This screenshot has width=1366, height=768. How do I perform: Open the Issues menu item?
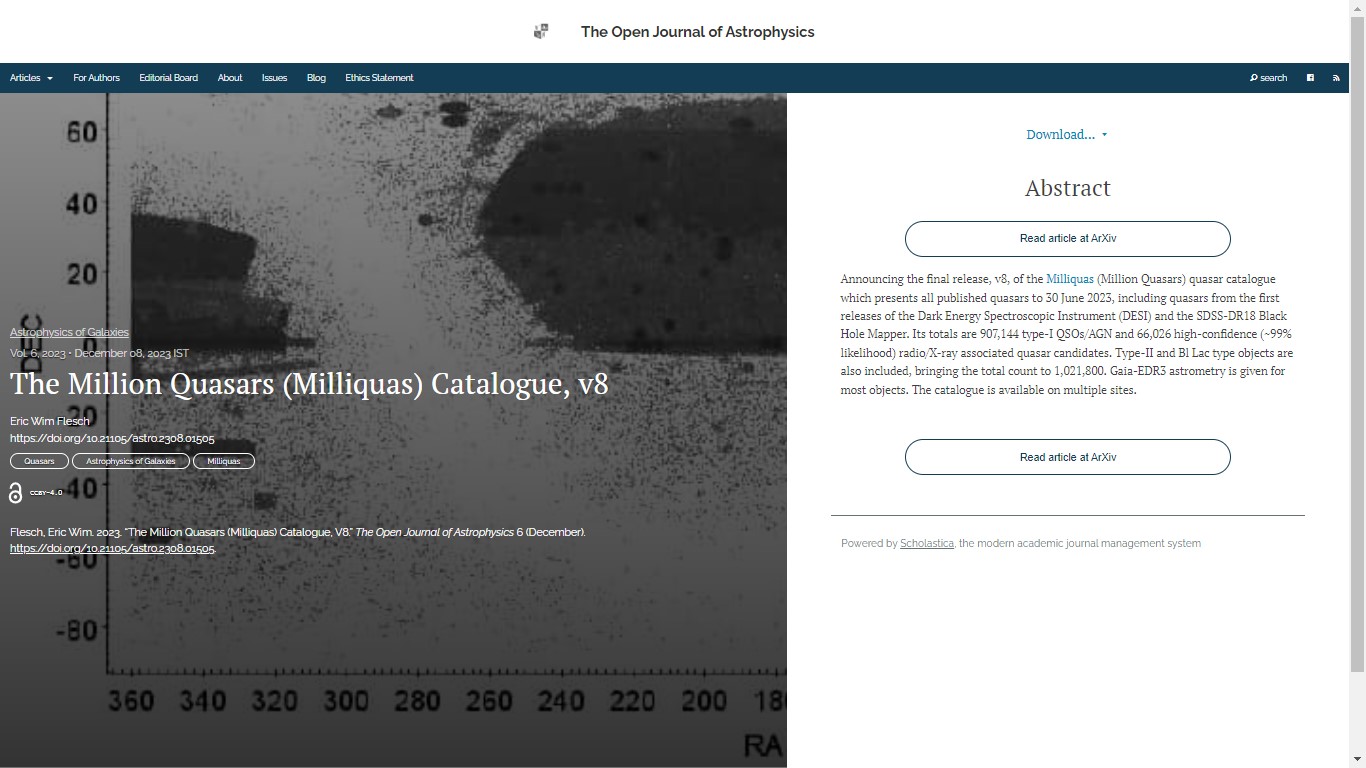coord(274,78)
